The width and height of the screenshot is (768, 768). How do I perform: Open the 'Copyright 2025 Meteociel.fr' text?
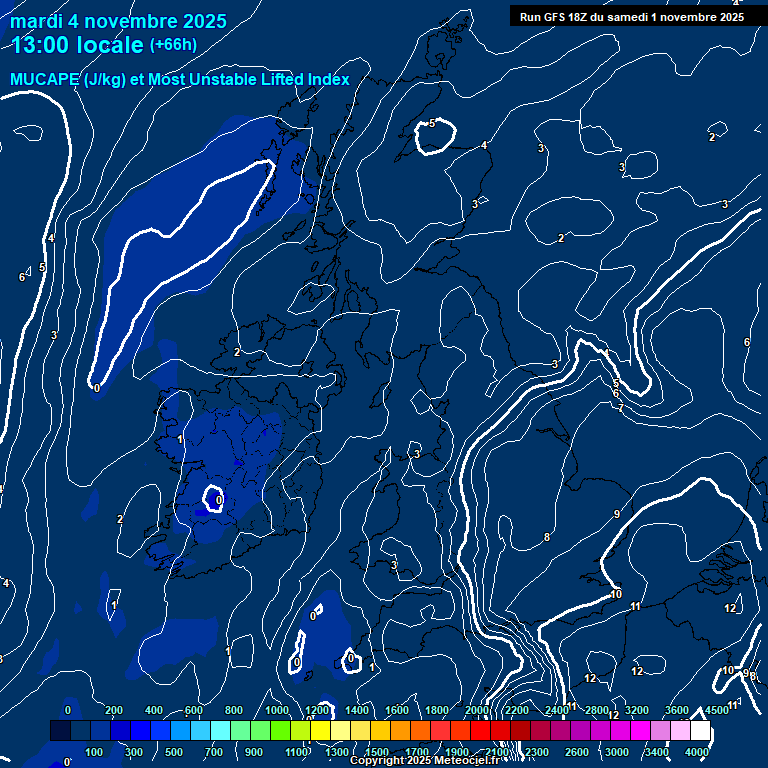click(425, 760)
